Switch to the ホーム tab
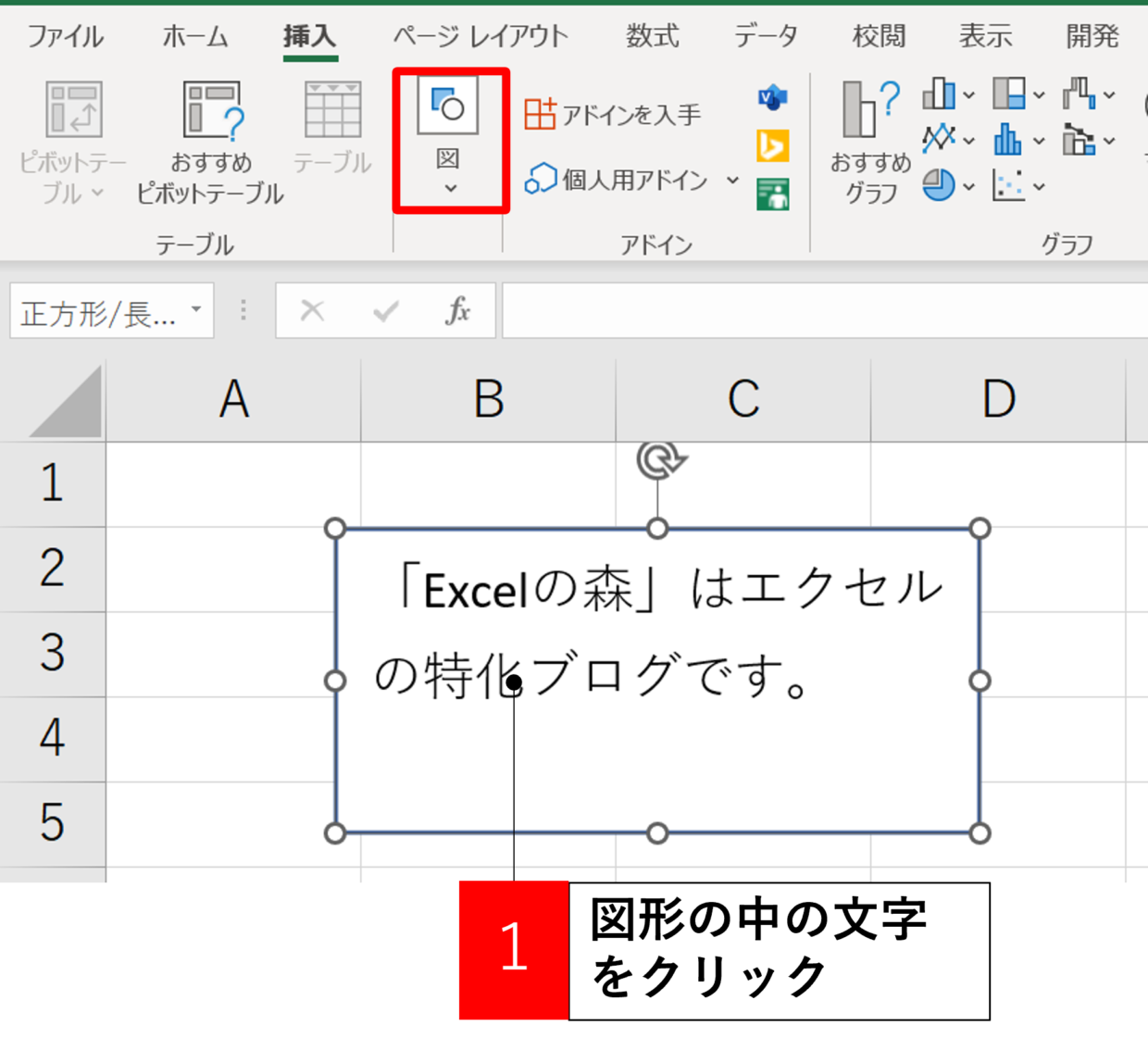The width and height of the screenshot is (1148, 1038). click(x=195, y=37)
